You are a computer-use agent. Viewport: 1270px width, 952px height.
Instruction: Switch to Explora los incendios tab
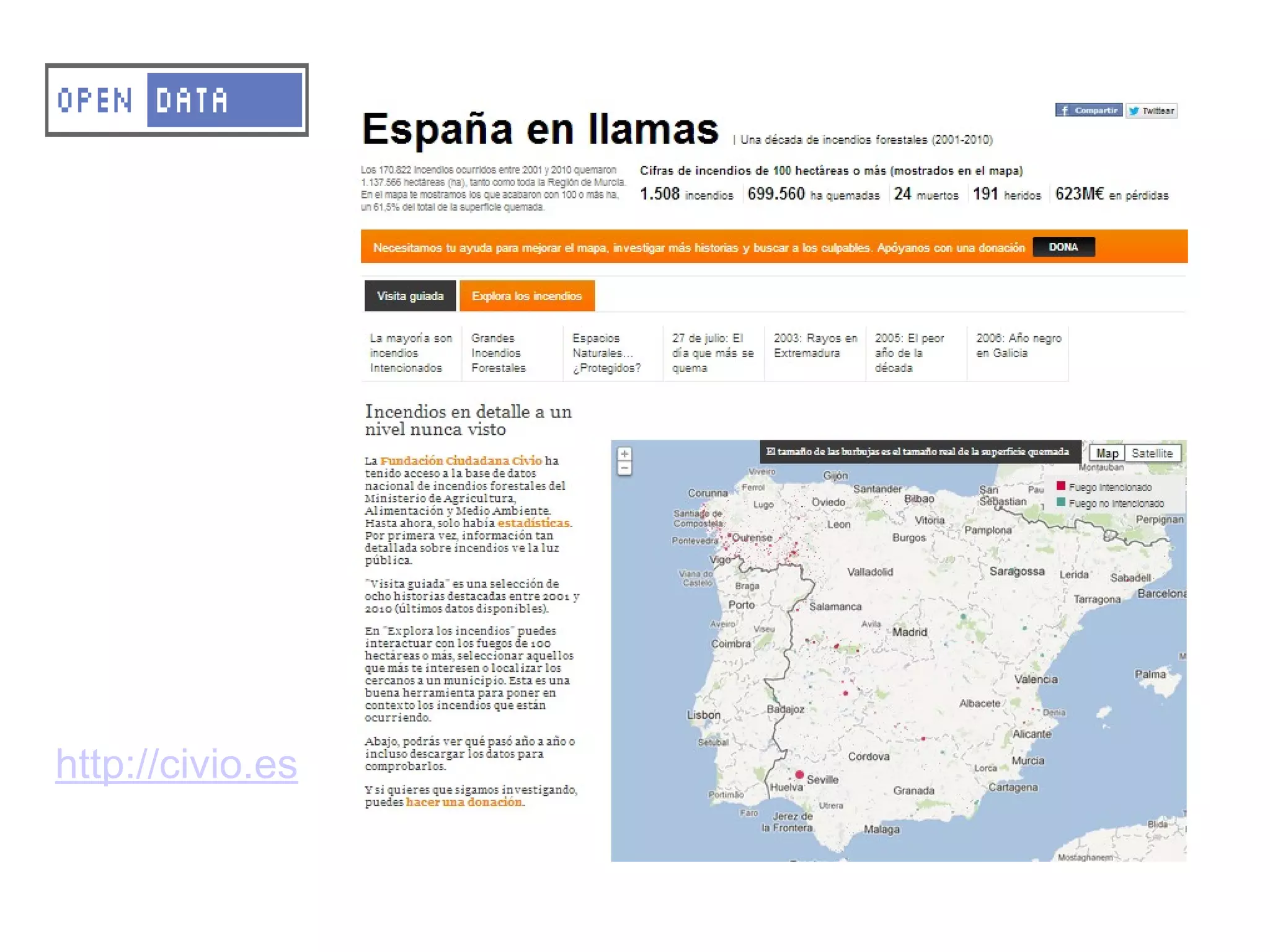pyautogui.click(x=526, y=296)
